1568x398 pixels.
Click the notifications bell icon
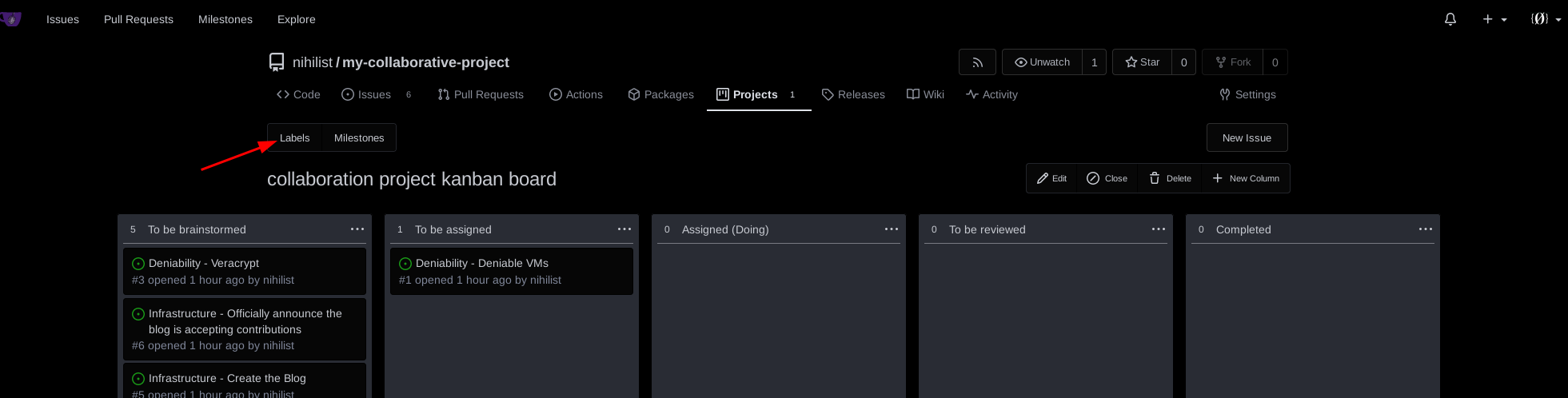(x=1450, y=19)
